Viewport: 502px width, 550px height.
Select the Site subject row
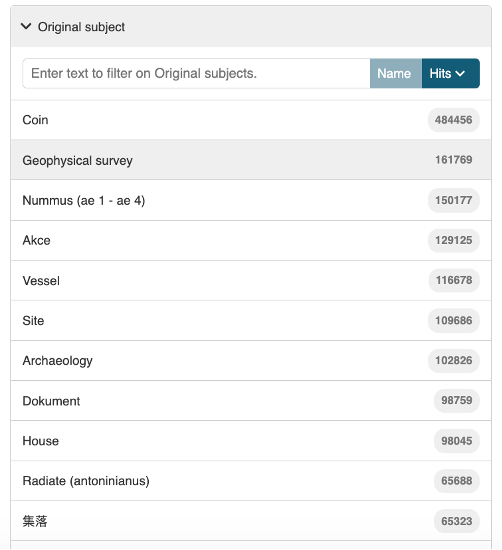pyautogui.click(x=251, y=321)
